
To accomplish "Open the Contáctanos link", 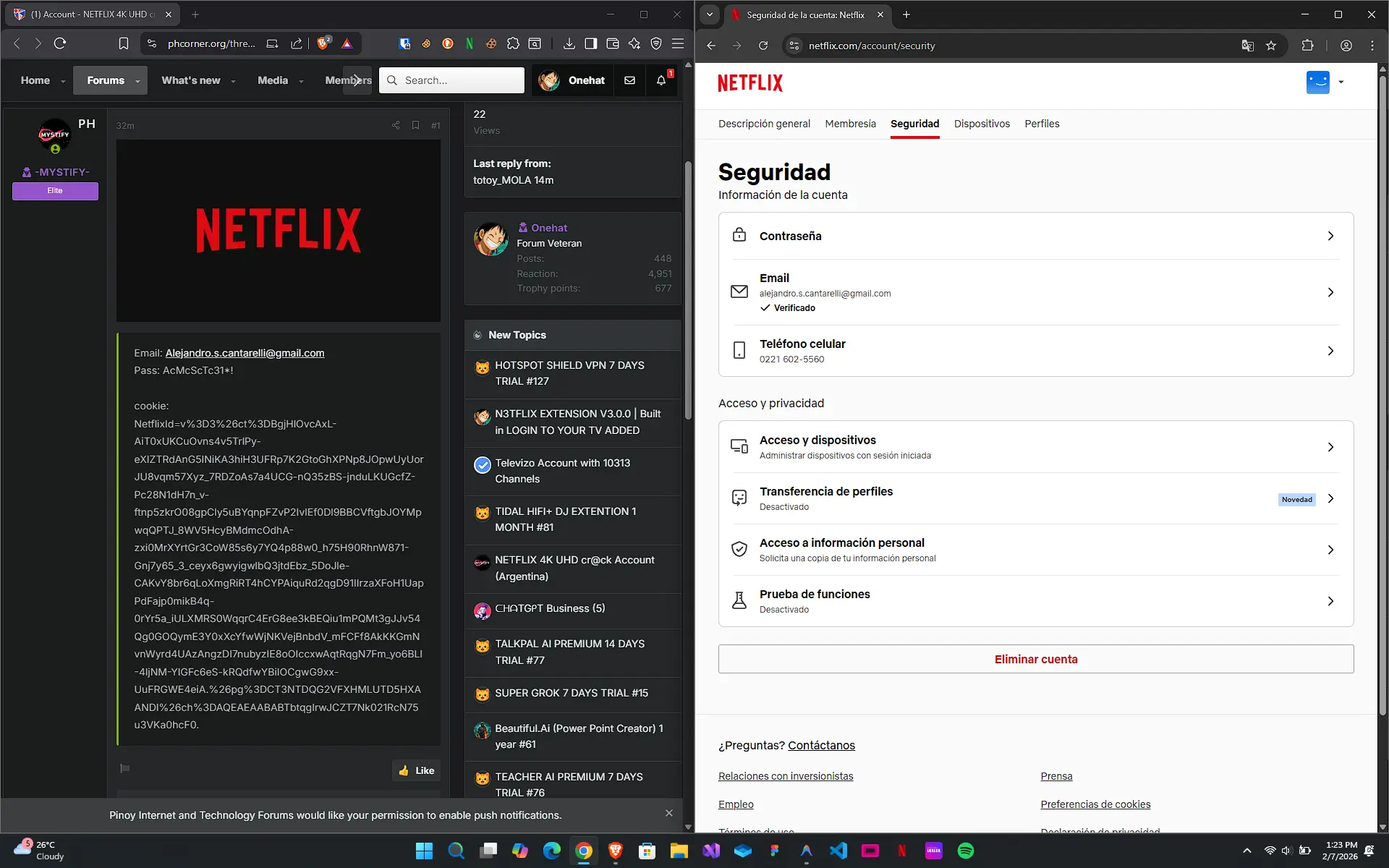I will point(821,745).
